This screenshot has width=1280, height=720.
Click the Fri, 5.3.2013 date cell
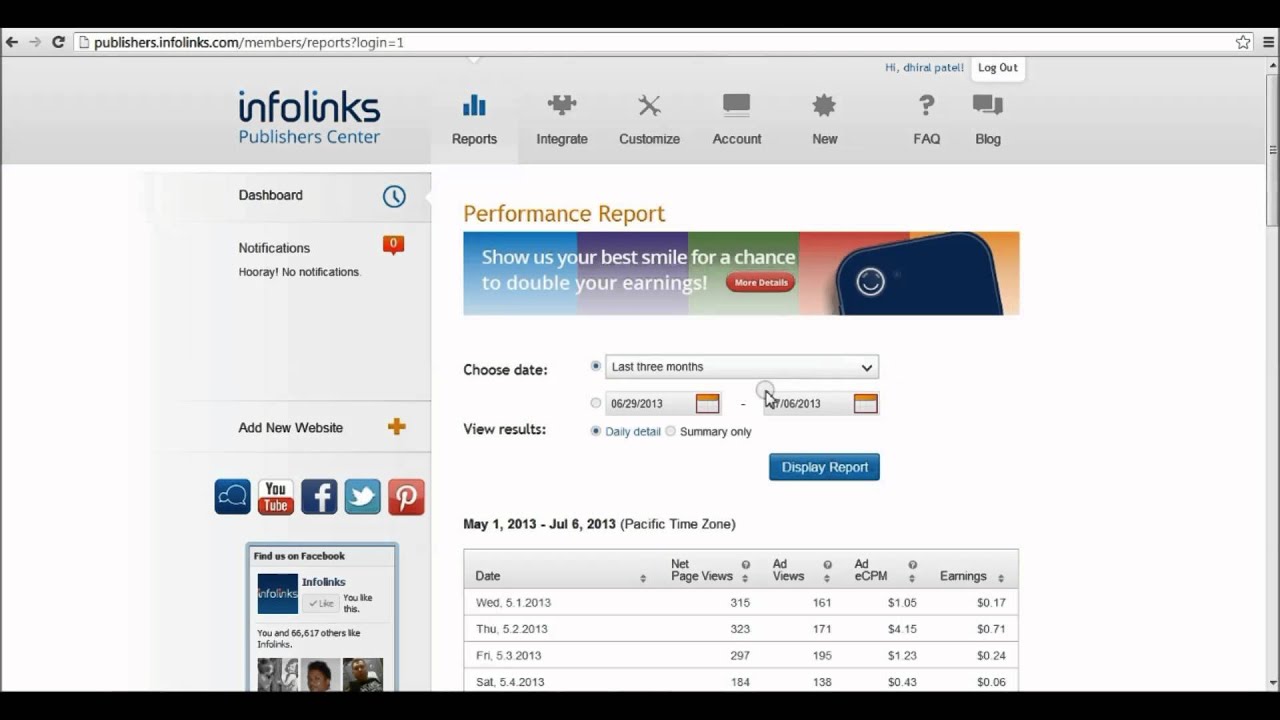pos(509,656)
